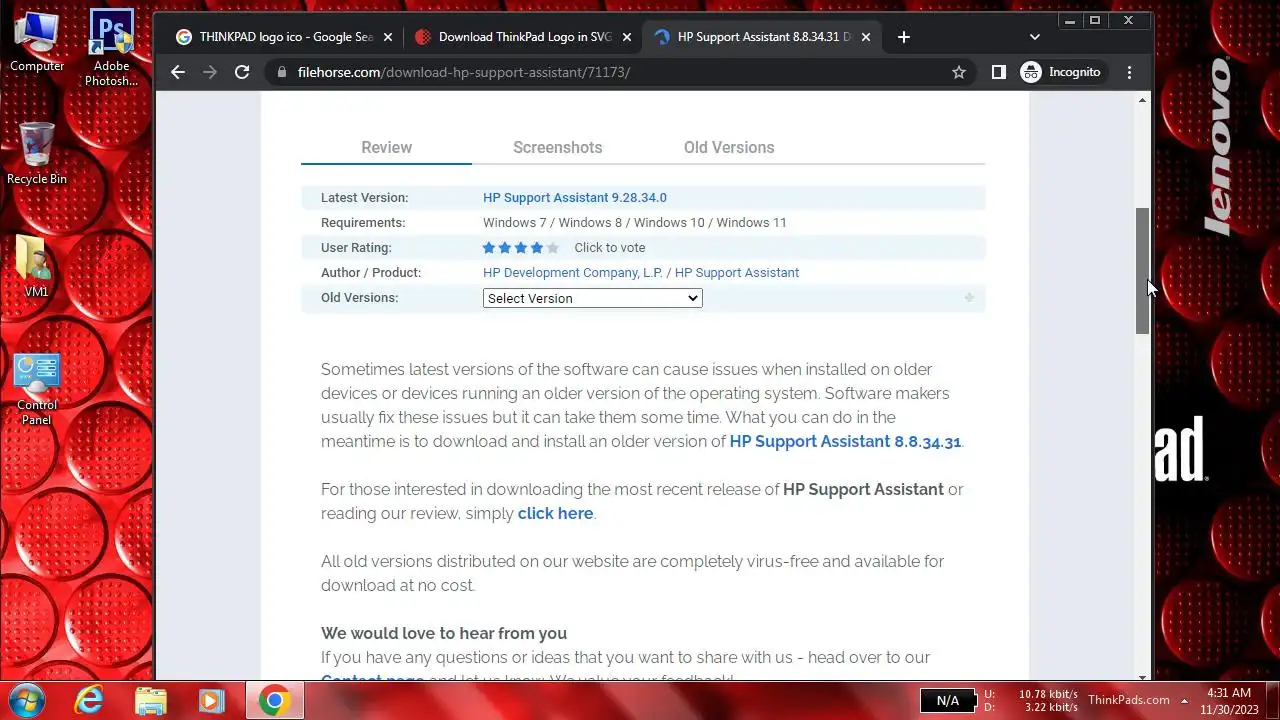
Task: Open a new tab with plus button
Action: click(904, 37)
